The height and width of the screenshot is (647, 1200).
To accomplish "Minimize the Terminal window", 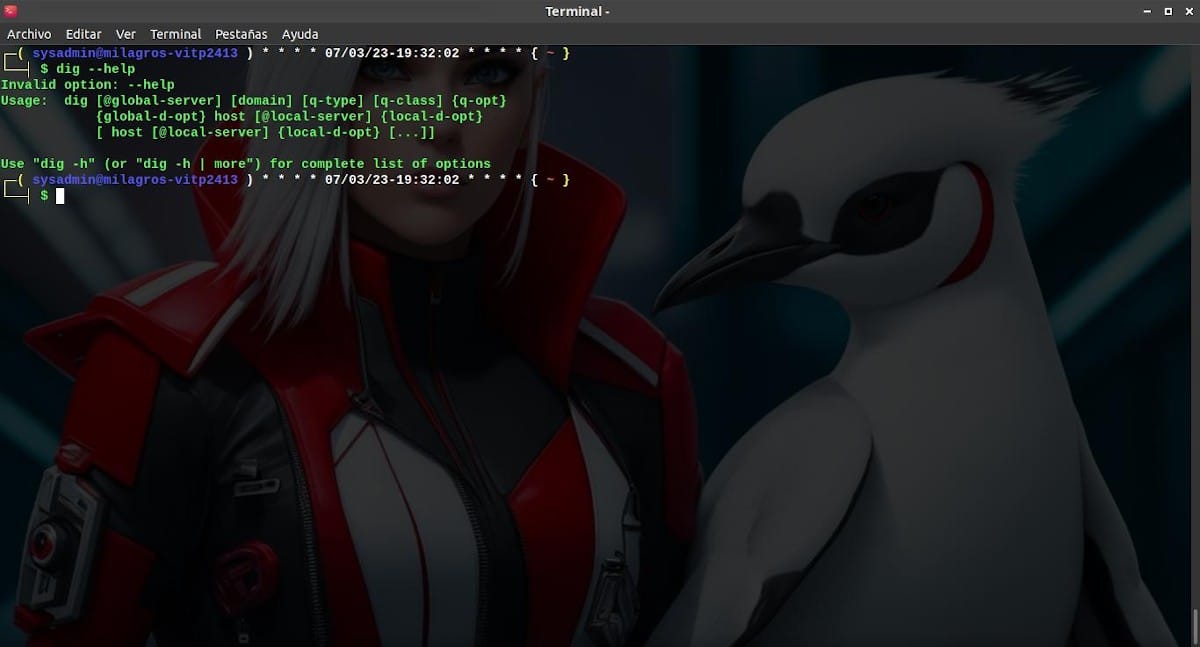I will (1147, 11).
